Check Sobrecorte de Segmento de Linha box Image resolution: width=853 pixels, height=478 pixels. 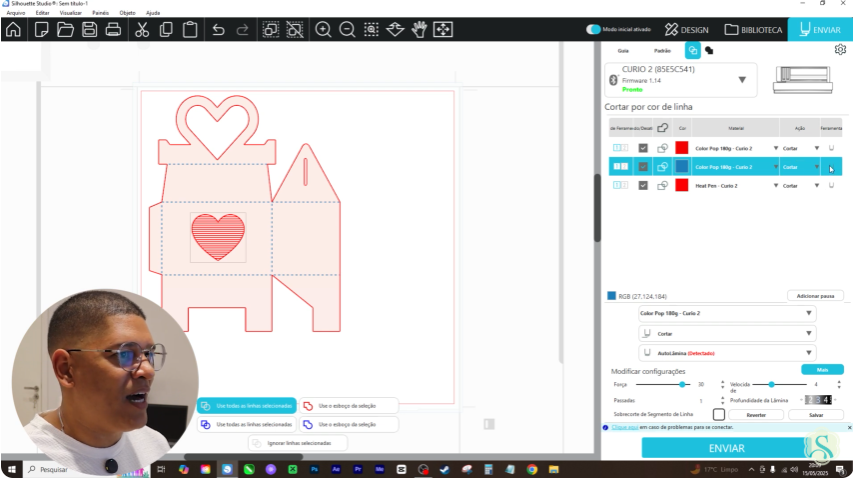pyautogui.click(x=719, y=414)
